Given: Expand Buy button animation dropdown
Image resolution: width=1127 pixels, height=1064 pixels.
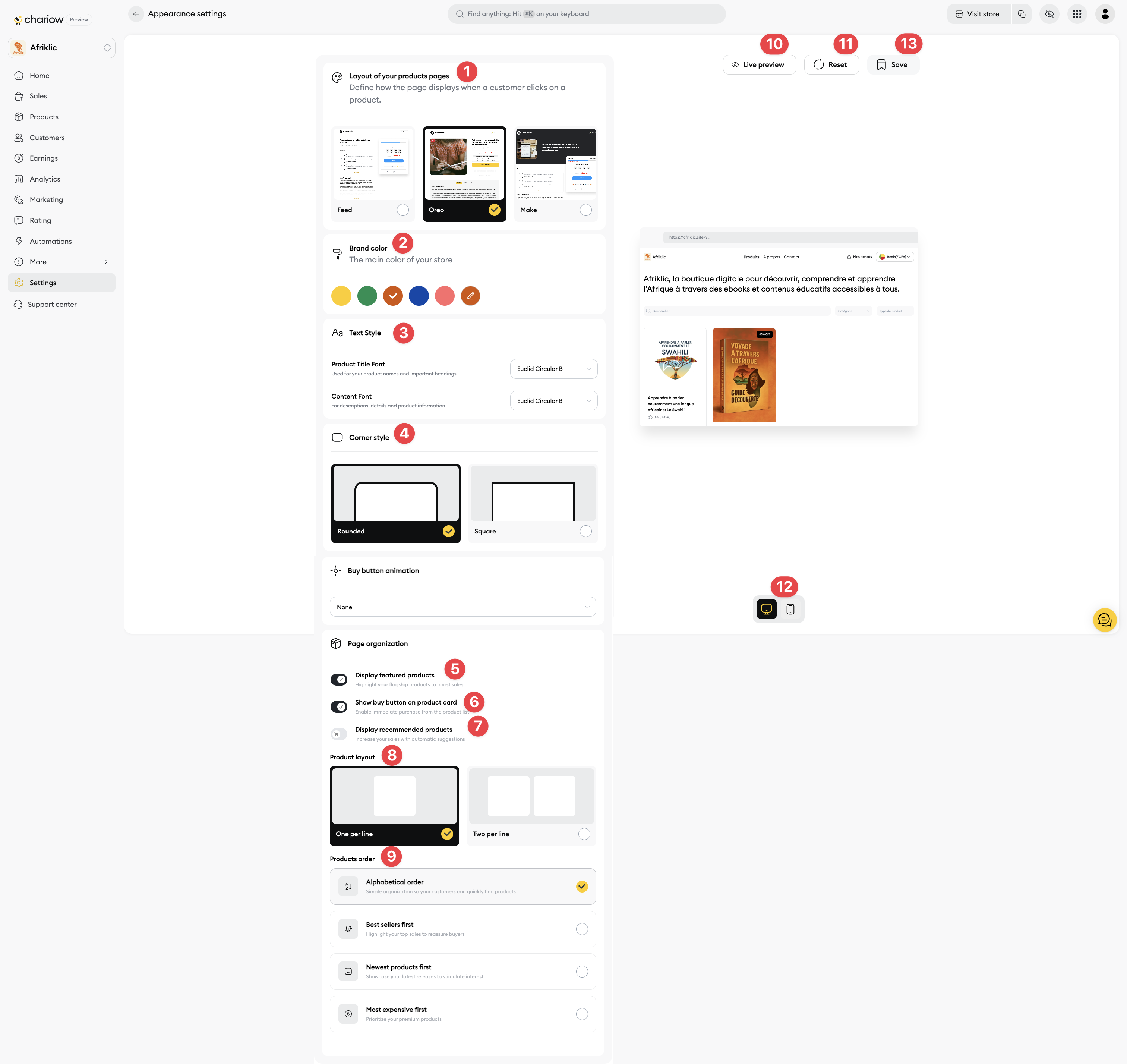Looking at the screenshot, I should [x=463, y=607].
